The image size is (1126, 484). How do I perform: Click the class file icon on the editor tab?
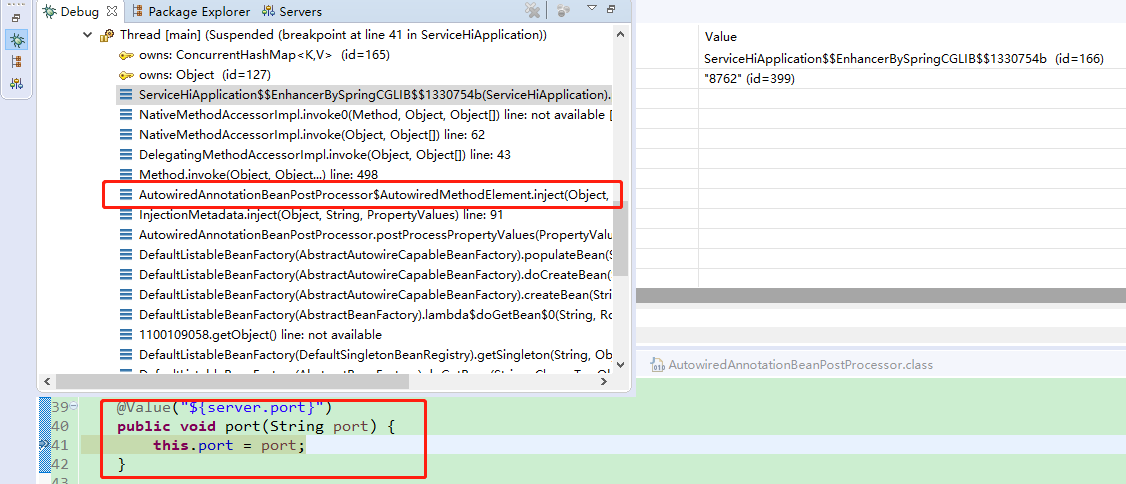[x=656, y=365]
